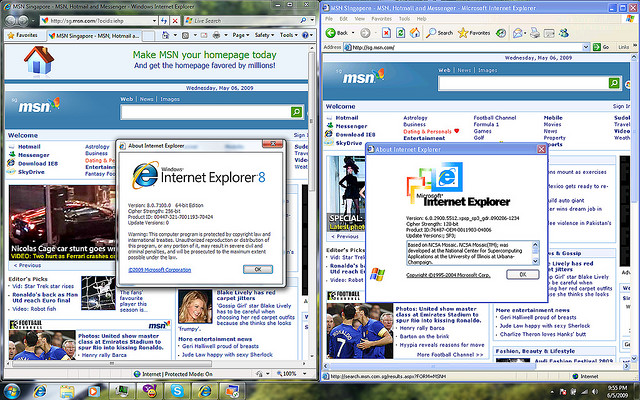The image size is (640, 400).
Task: Click the Feeds icon in IE8 command bar
Action: tap(185, 36)
